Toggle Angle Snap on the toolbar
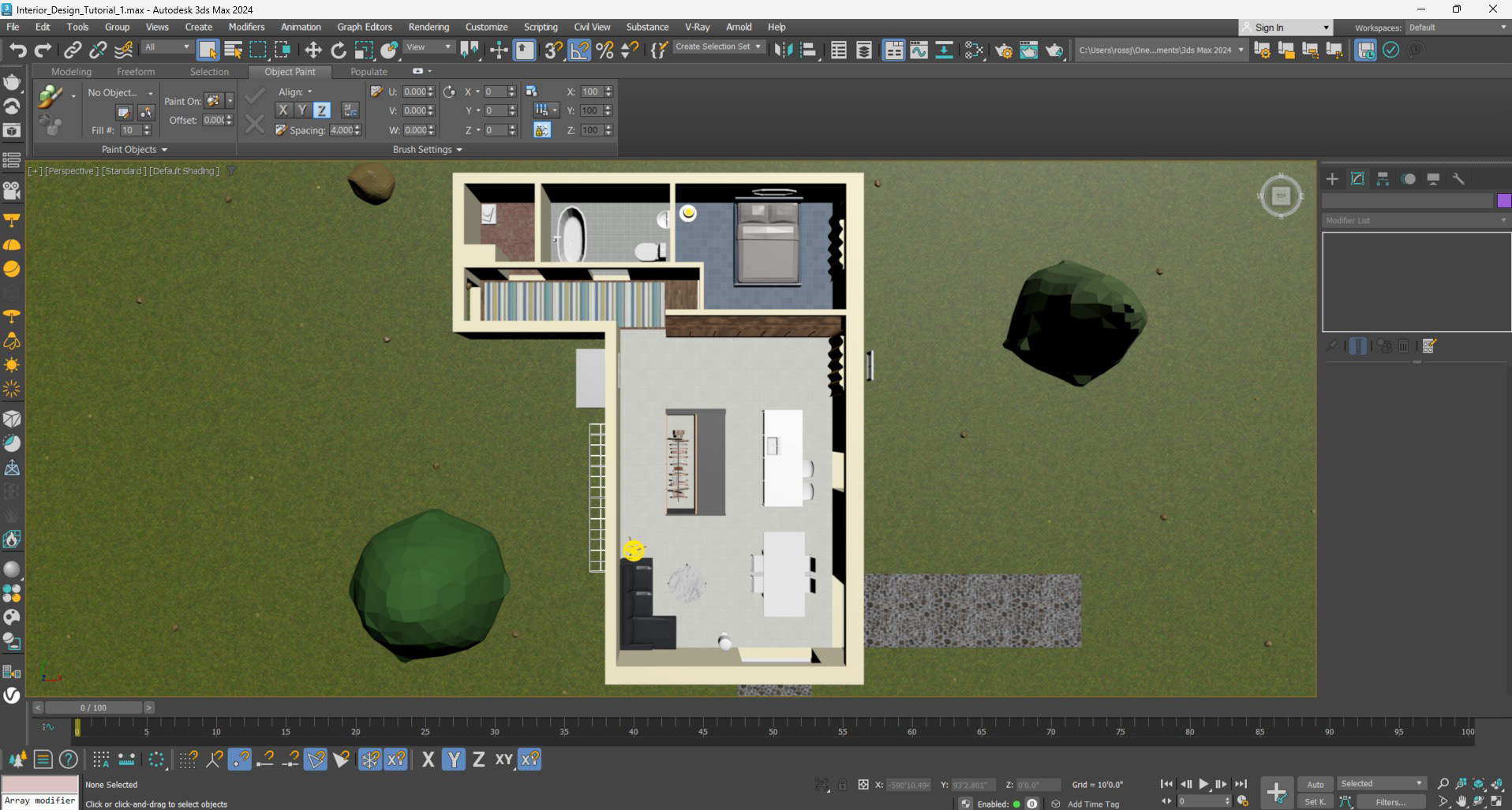This screenshot has width=1512, height=810. pos(579,50)
